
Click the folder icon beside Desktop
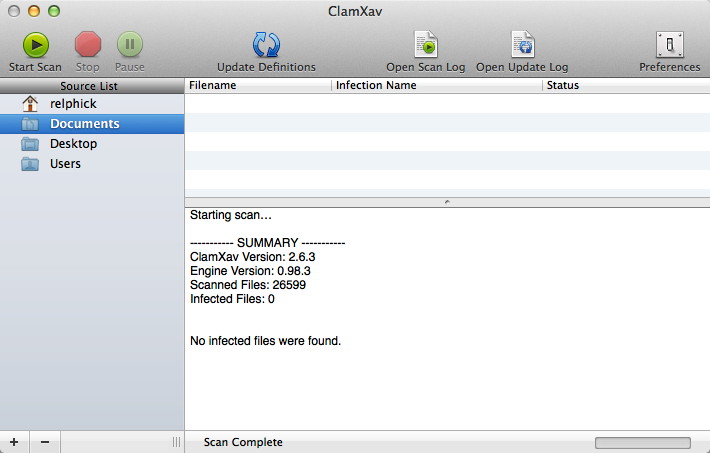point(30,144)
